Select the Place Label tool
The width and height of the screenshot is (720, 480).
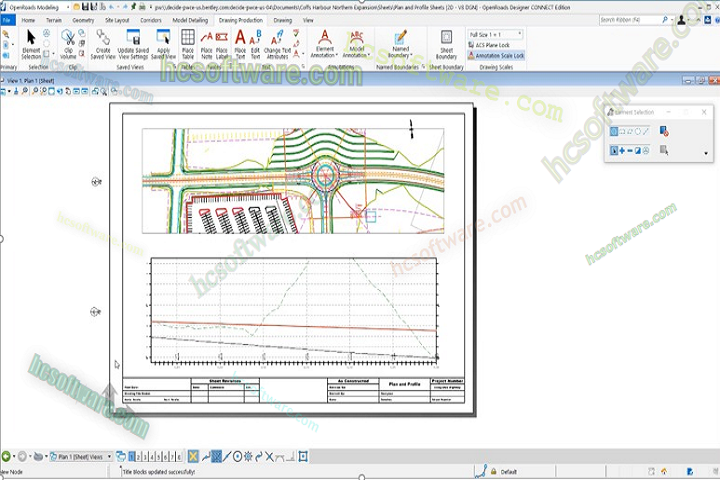pos(222,44)
